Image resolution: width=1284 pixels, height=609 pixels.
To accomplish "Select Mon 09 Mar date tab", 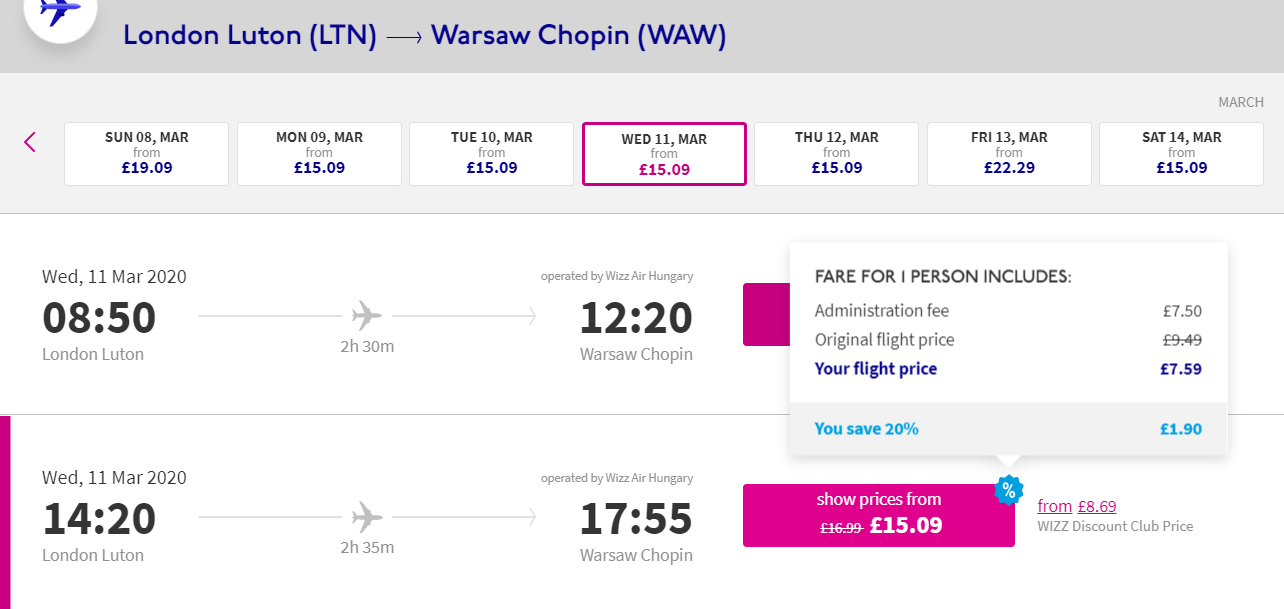I will coord(319,154).
